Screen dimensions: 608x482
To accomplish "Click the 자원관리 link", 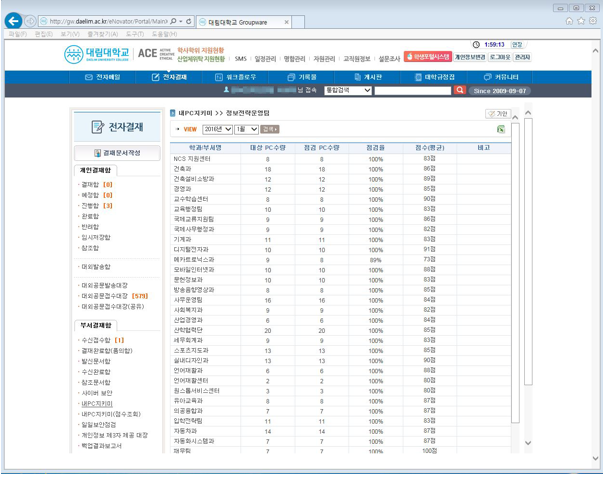I will pos(324,59).
